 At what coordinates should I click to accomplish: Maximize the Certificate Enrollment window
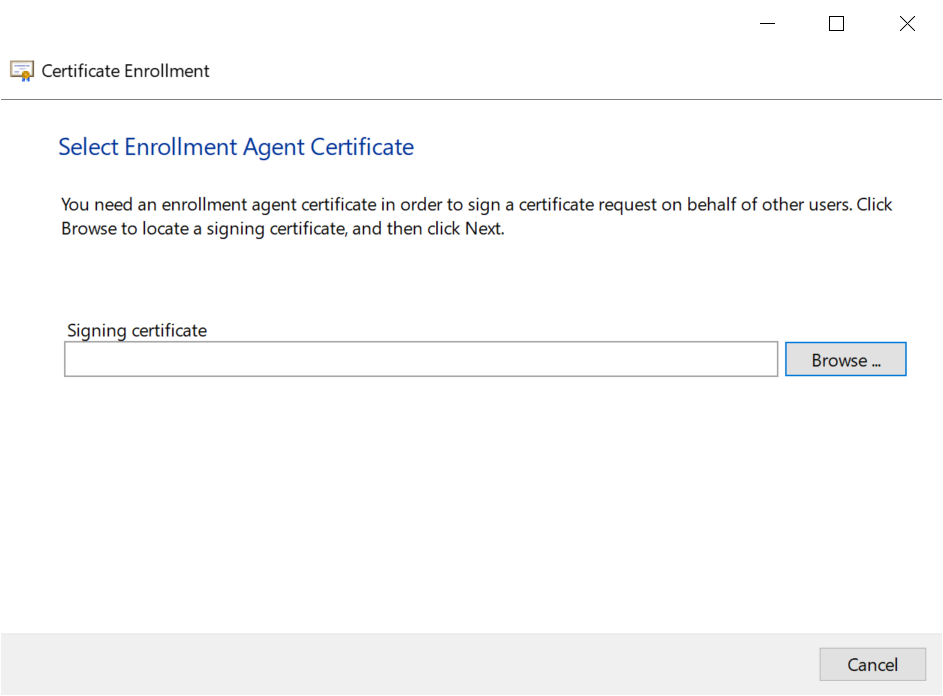[x=837, y=24]
